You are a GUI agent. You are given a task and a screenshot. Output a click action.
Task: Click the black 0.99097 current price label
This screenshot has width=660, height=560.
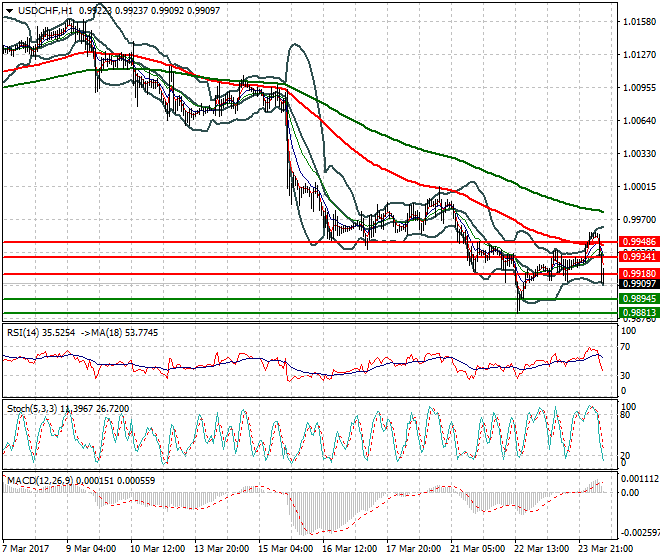tap(639, 284)
